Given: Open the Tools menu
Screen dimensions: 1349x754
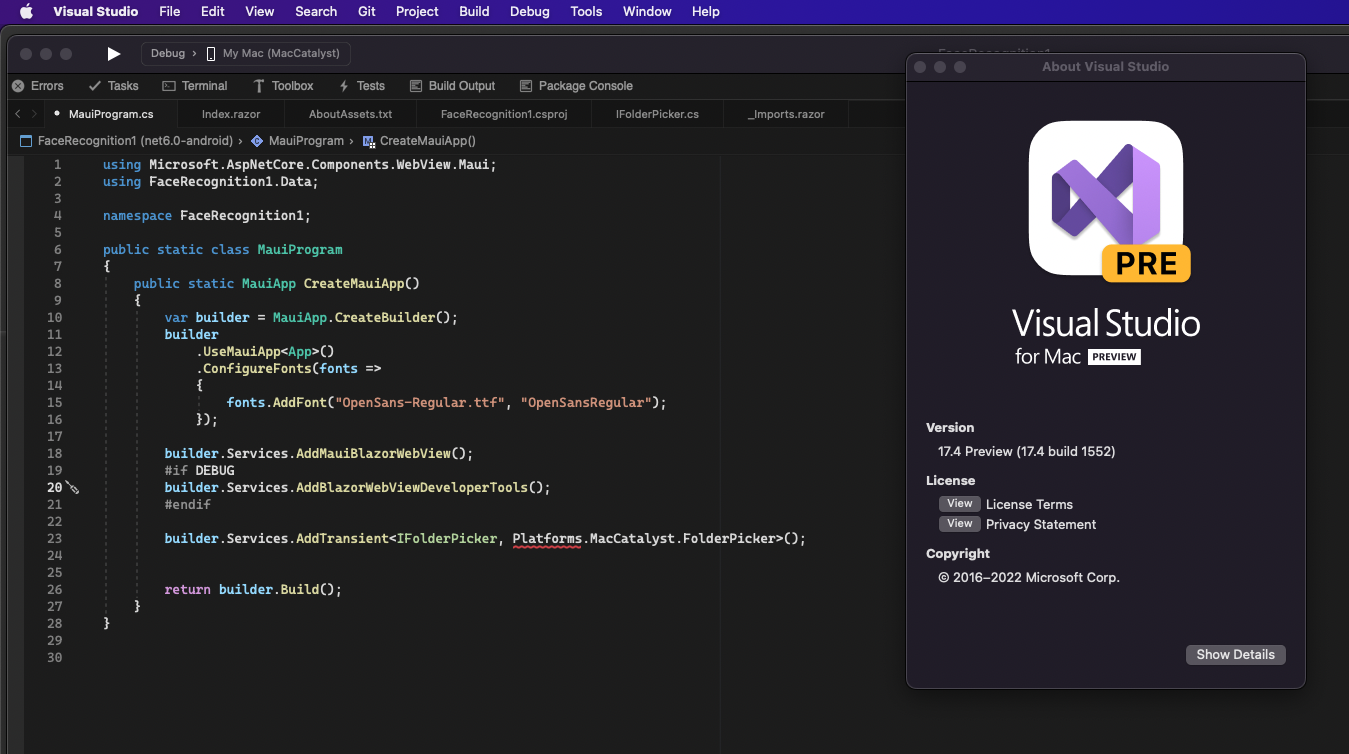Looking at the screenshot, I should pos(586,12).
